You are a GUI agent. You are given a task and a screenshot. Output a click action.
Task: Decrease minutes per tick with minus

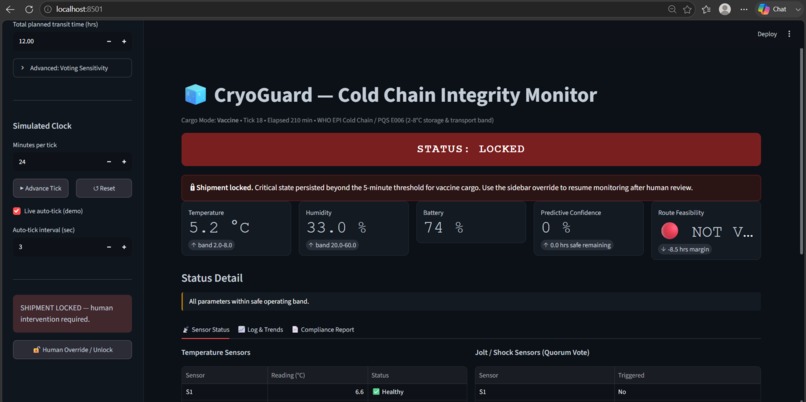point(109,161)
